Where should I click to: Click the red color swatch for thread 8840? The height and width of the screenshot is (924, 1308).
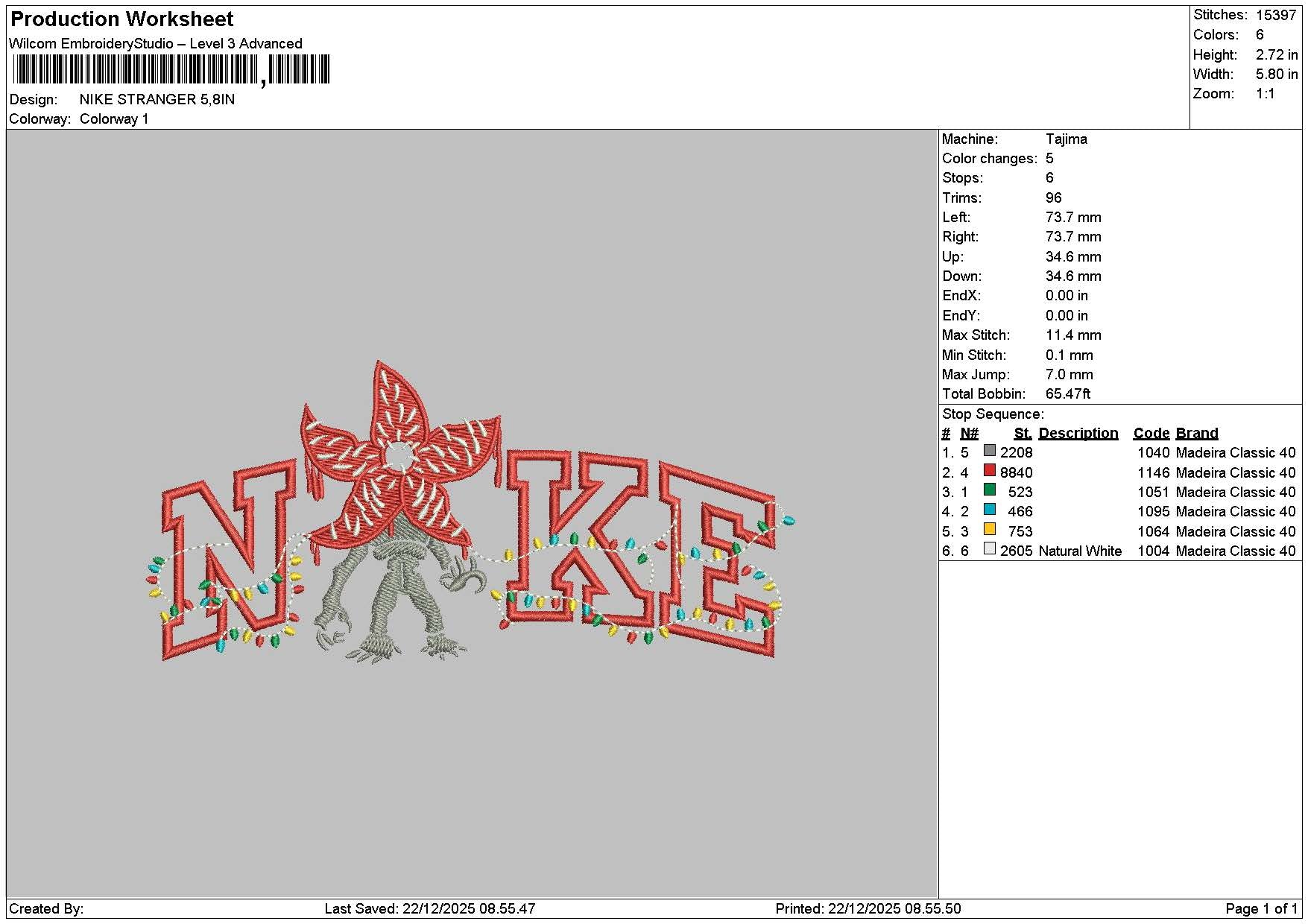click(989, 470)
